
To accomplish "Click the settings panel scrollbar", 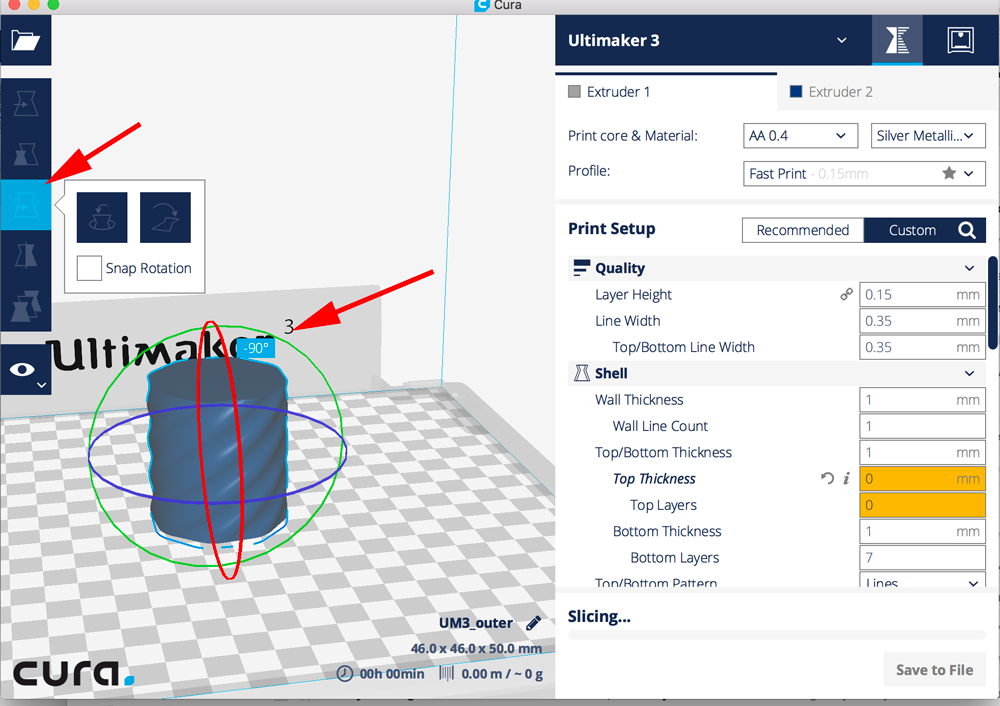I will click(x=992, y=303).
